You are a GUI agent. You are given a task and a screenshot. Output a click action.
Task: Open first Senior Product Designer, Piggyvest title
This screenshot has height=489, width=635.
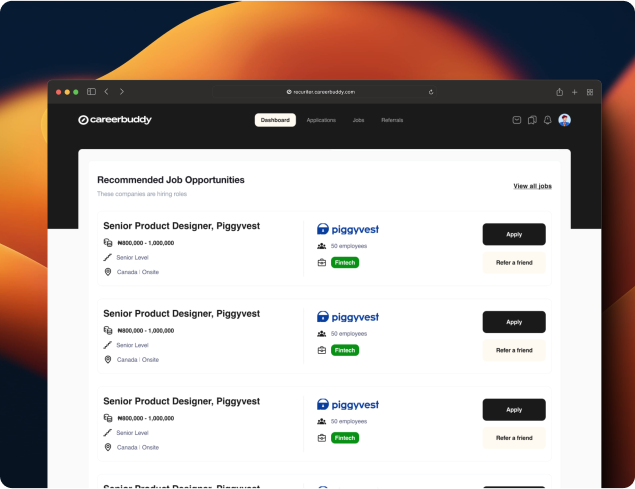[181, 226]
